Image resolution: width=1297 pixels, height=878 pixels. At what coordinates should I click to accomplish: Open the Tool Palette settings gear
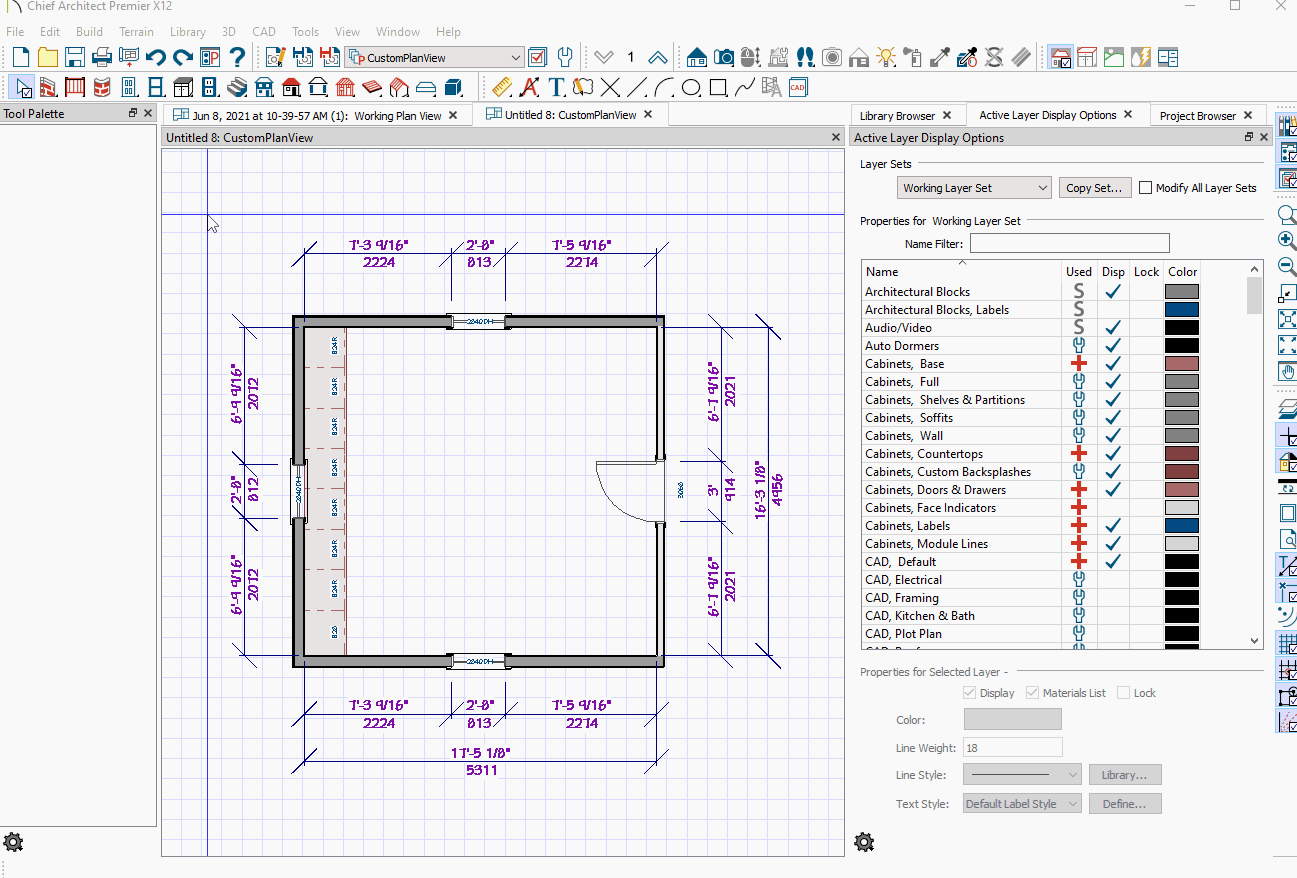pyautogui.click(x=13, y=842)
